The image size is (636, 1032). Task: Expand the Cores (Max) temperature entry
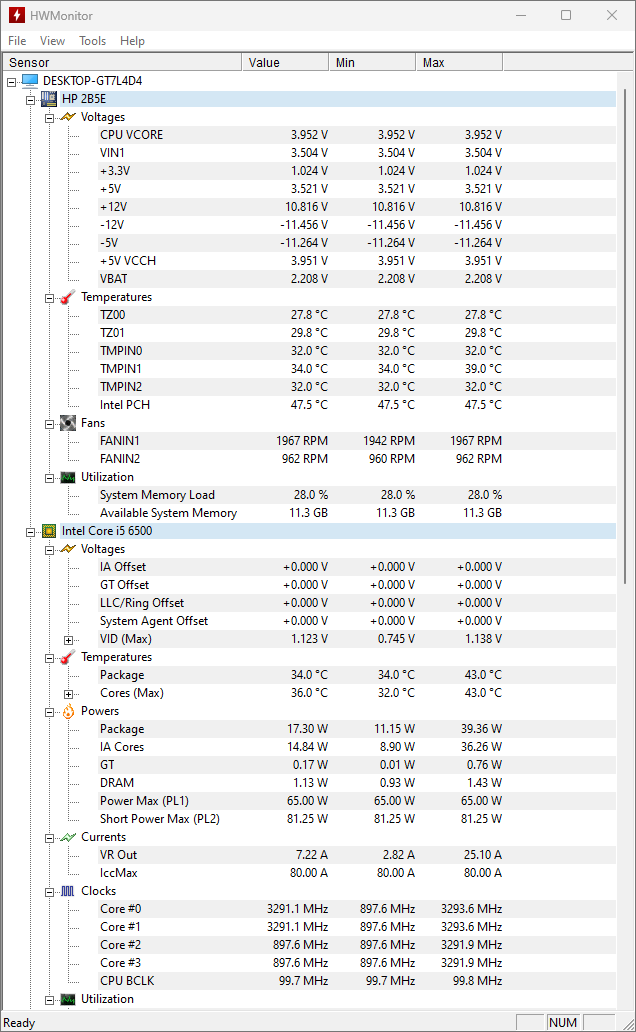[67, 693]
